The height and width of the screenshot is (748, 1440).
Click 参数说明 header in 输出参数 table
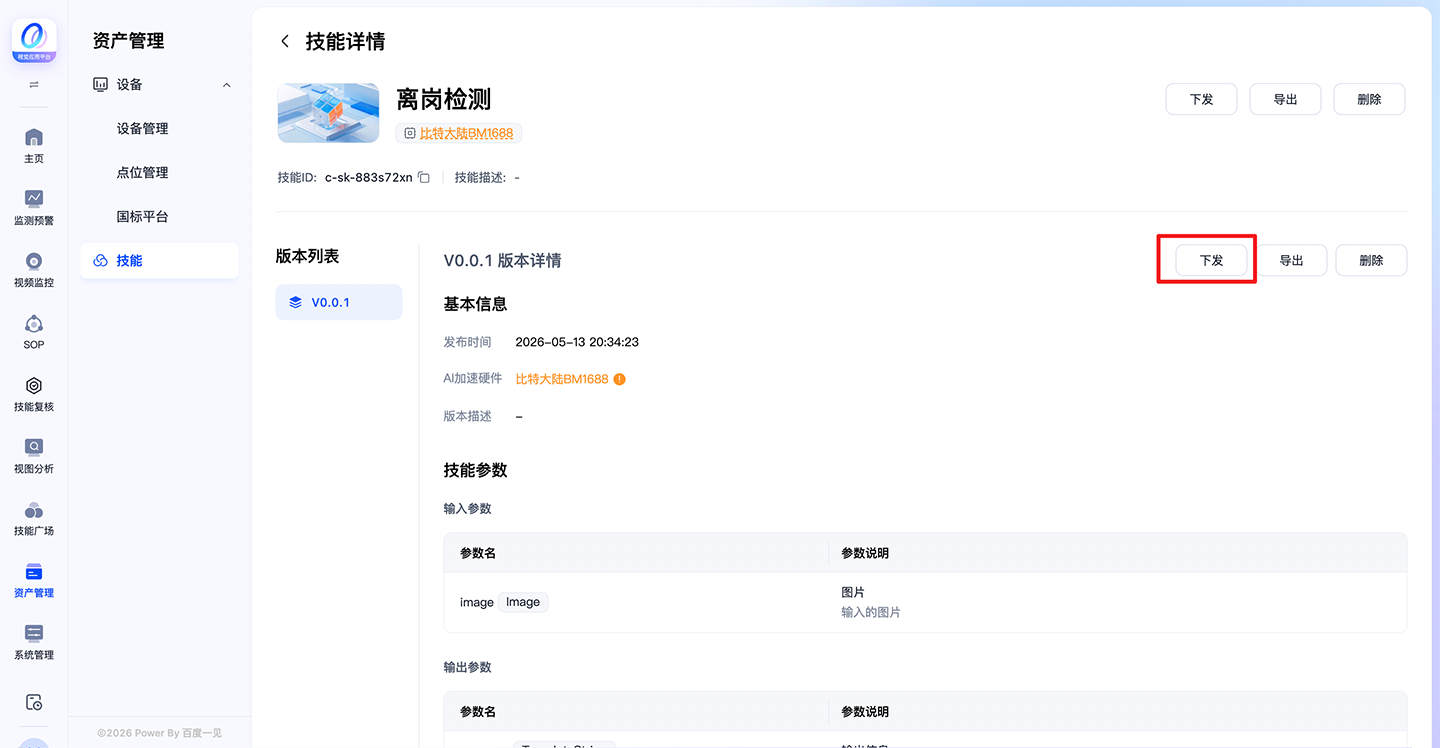coord(865,712)
